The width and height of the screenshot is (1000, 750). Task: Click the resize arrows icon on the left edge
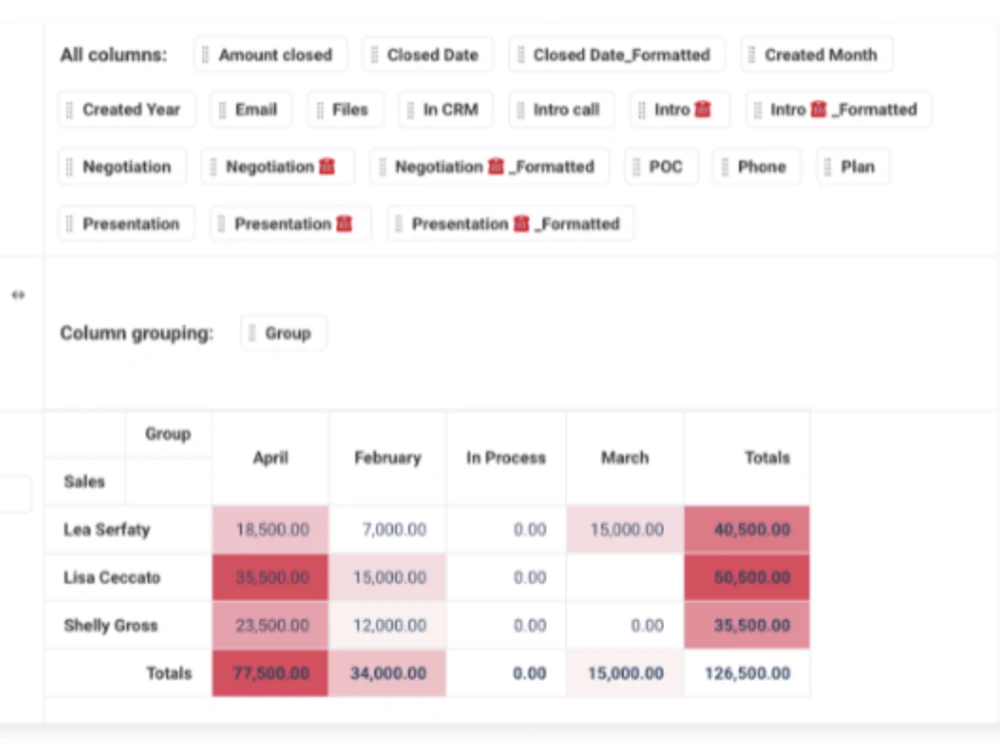click(17, 295)
